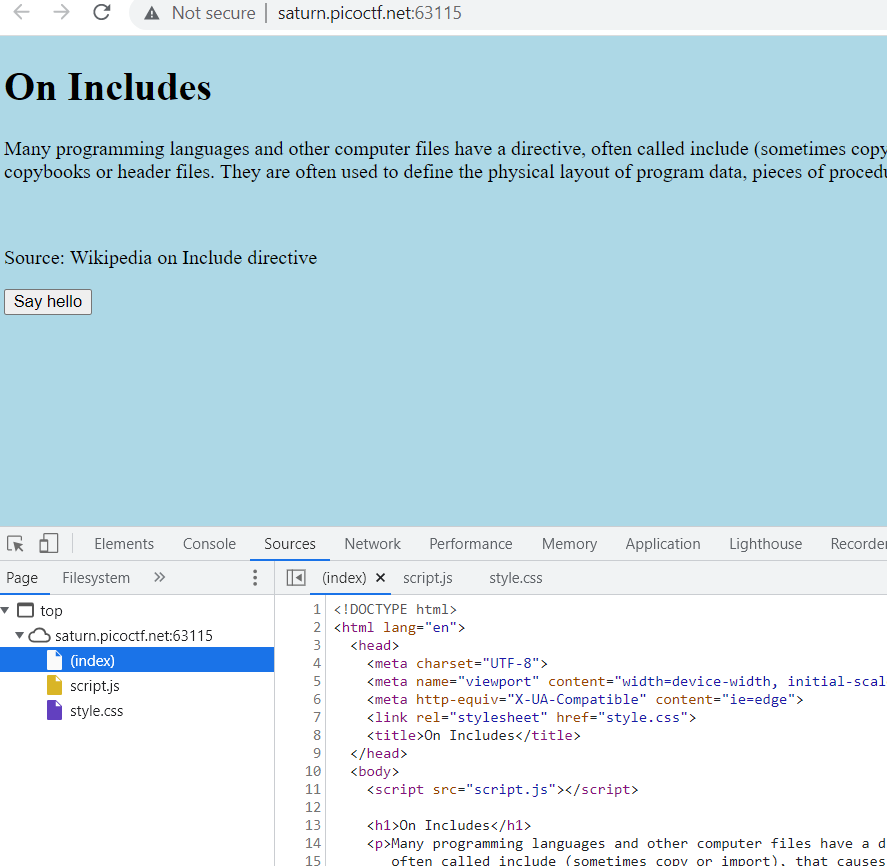
Task: Click line number 11 in the gutter
Action: point(313,789)
